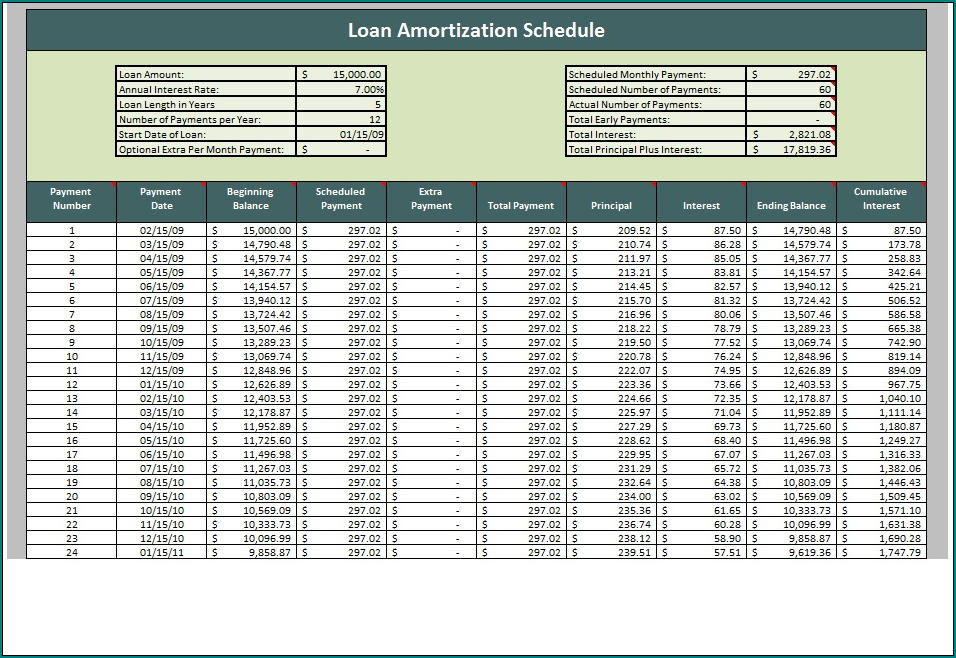Select payment number 19

point(71,483)
